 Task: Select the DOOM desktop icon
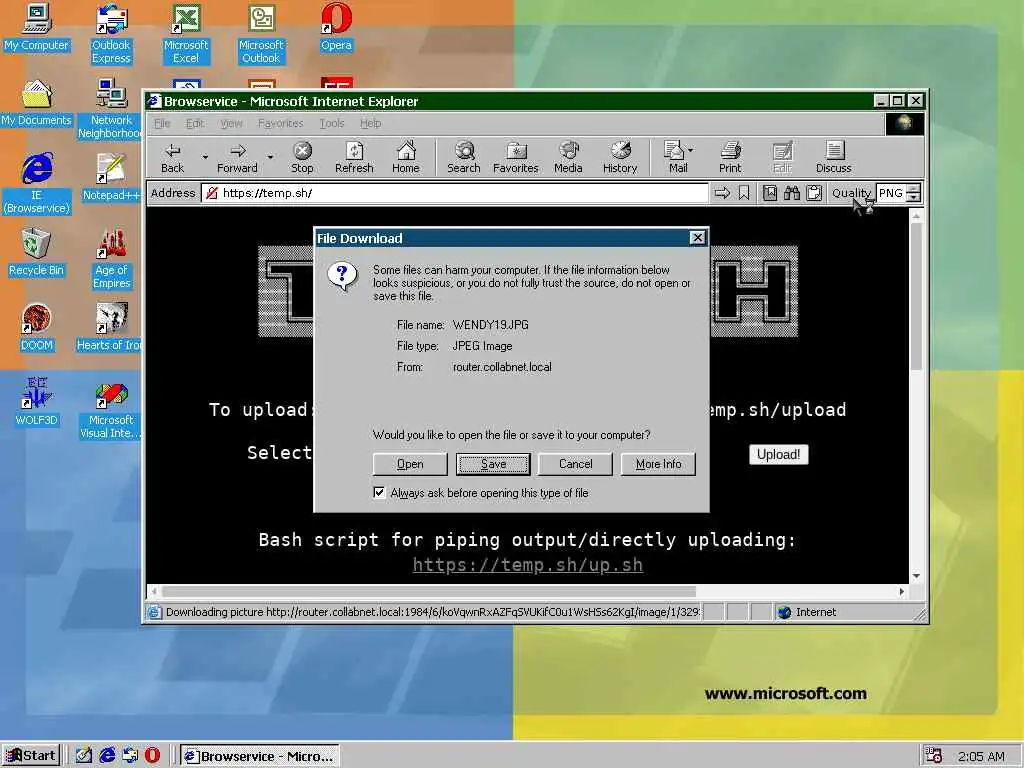point(37,327)
